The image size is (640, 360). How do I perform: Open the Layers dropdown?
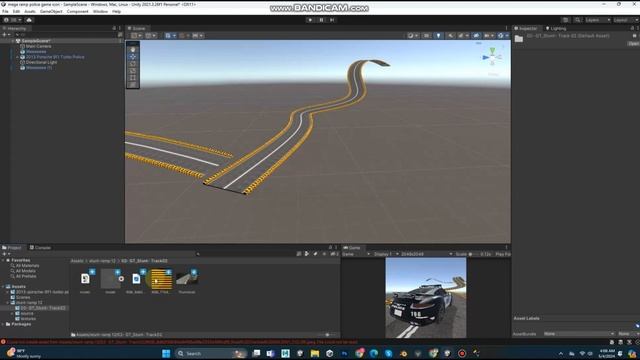pyautogui.click(x=598, y=20)
